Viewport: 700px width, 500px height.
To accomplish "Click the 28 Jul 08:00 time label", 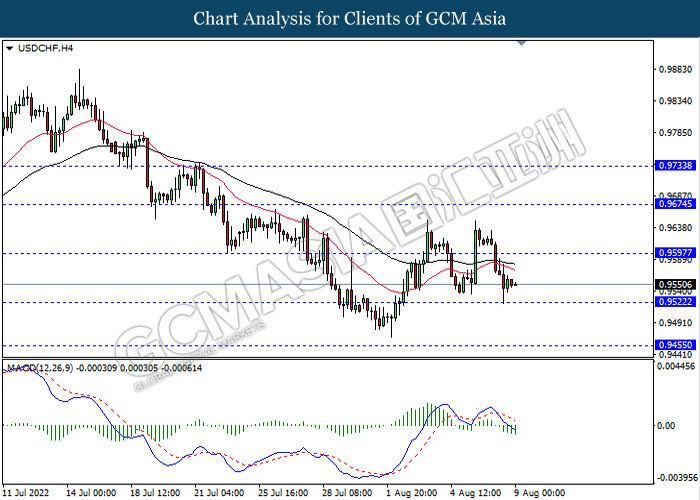I will click(x=347, y=493).
